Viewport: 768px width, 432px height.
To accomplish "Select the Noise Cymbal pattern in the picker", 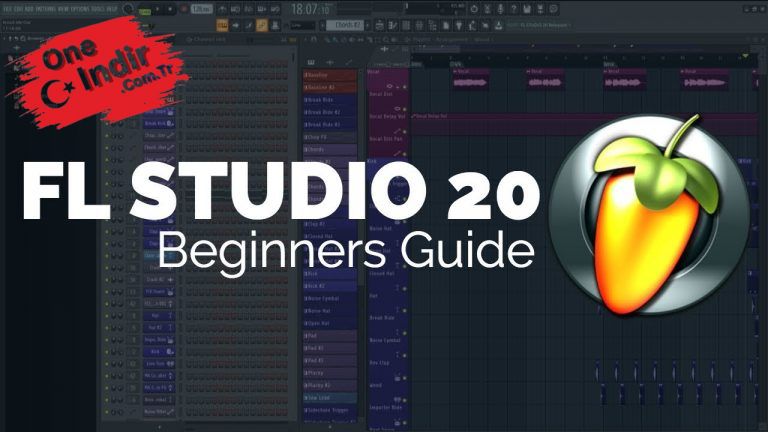I will 330,298.
